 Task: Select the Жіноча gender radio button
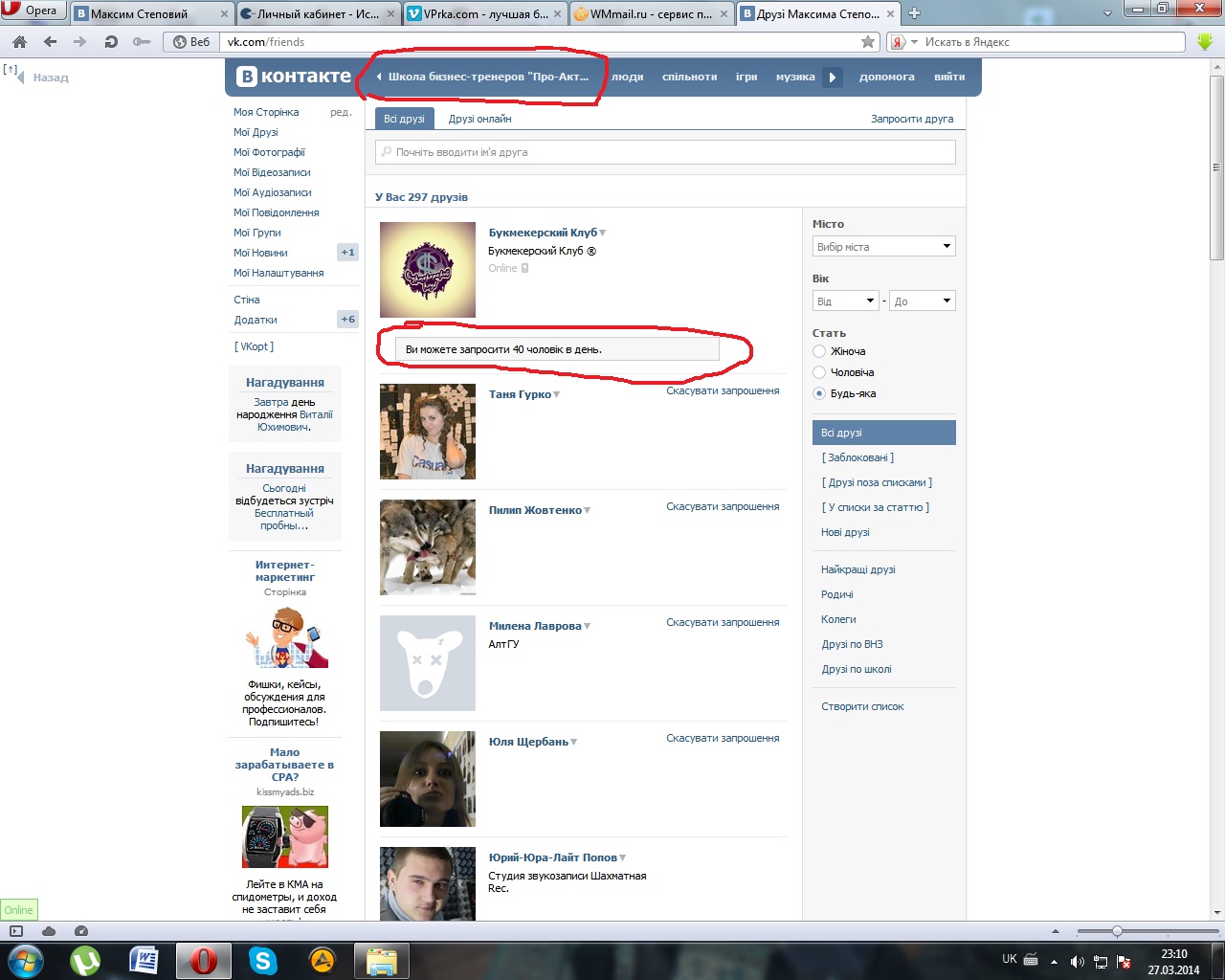819,351
